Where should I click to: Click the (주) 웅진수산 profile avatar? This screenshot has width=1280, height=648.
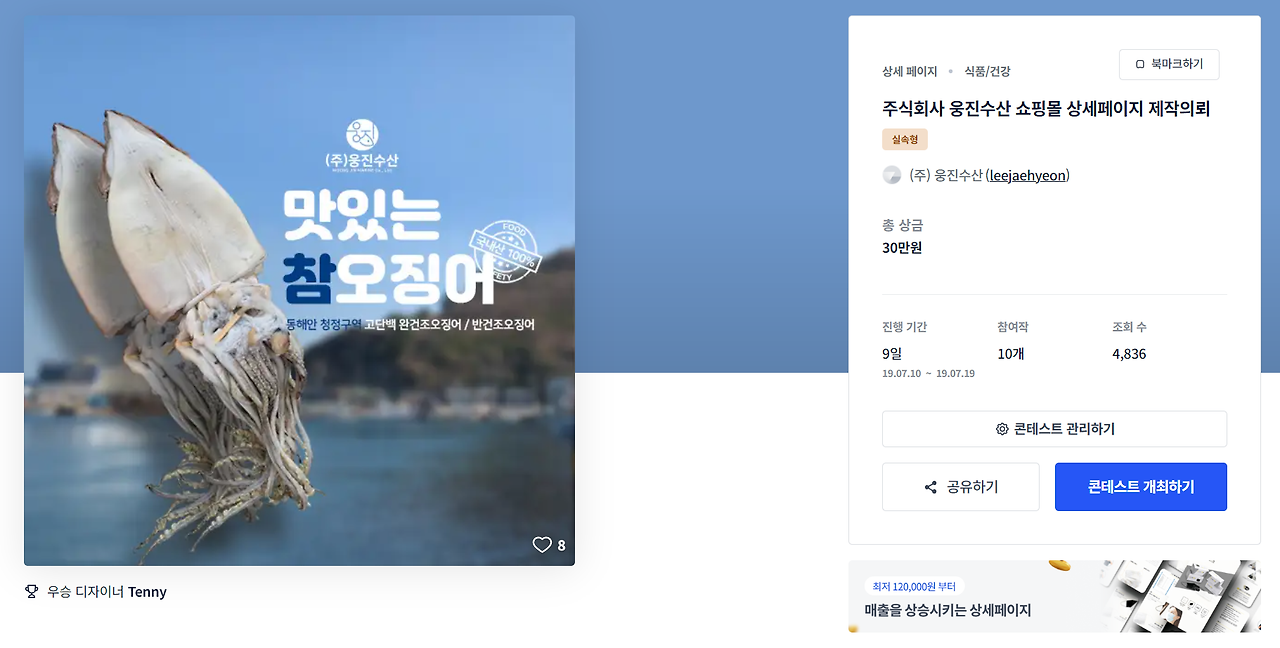tap(892, 175)
